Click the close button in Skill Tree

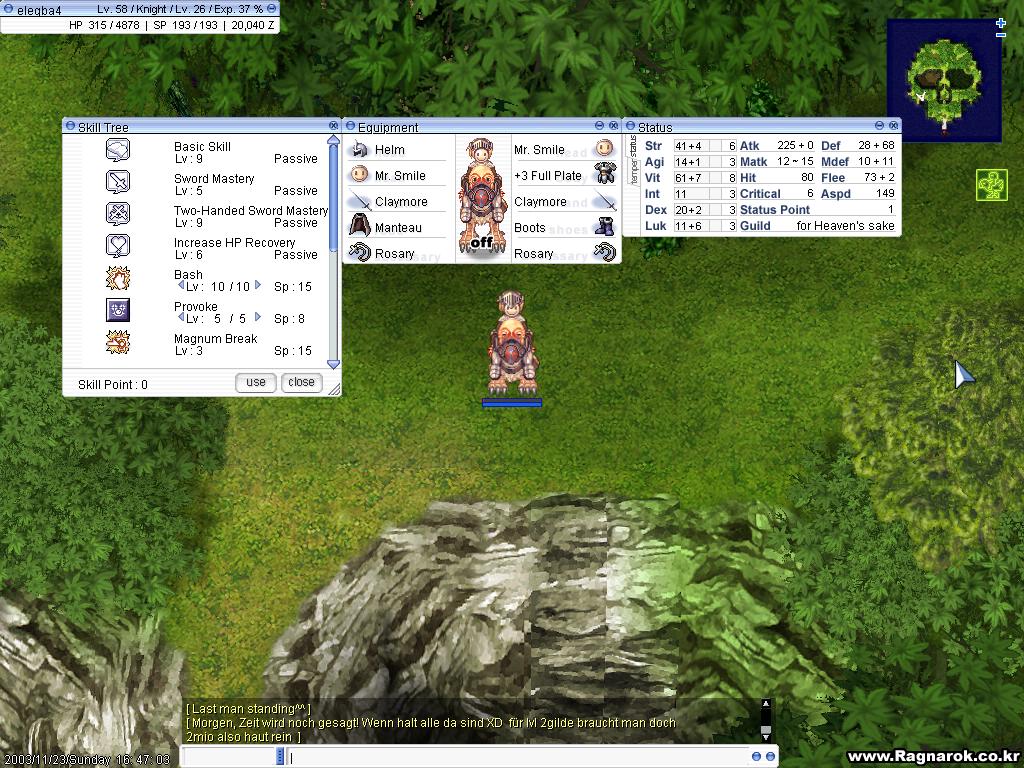tap(302, 383)
